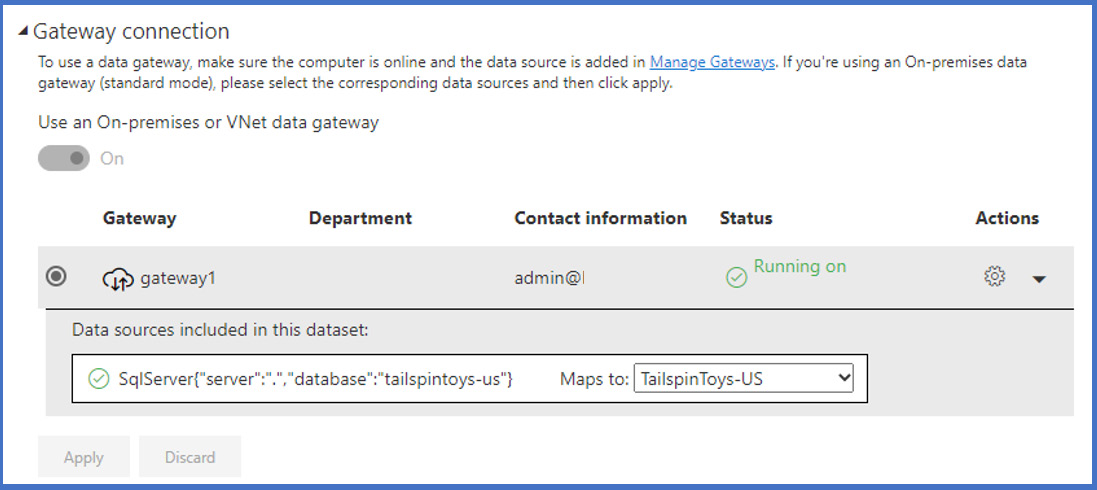The image size is (1097, 490).
Task: Open the Maps to TailspinToys-US dropdown
Action: click(743, 378)
